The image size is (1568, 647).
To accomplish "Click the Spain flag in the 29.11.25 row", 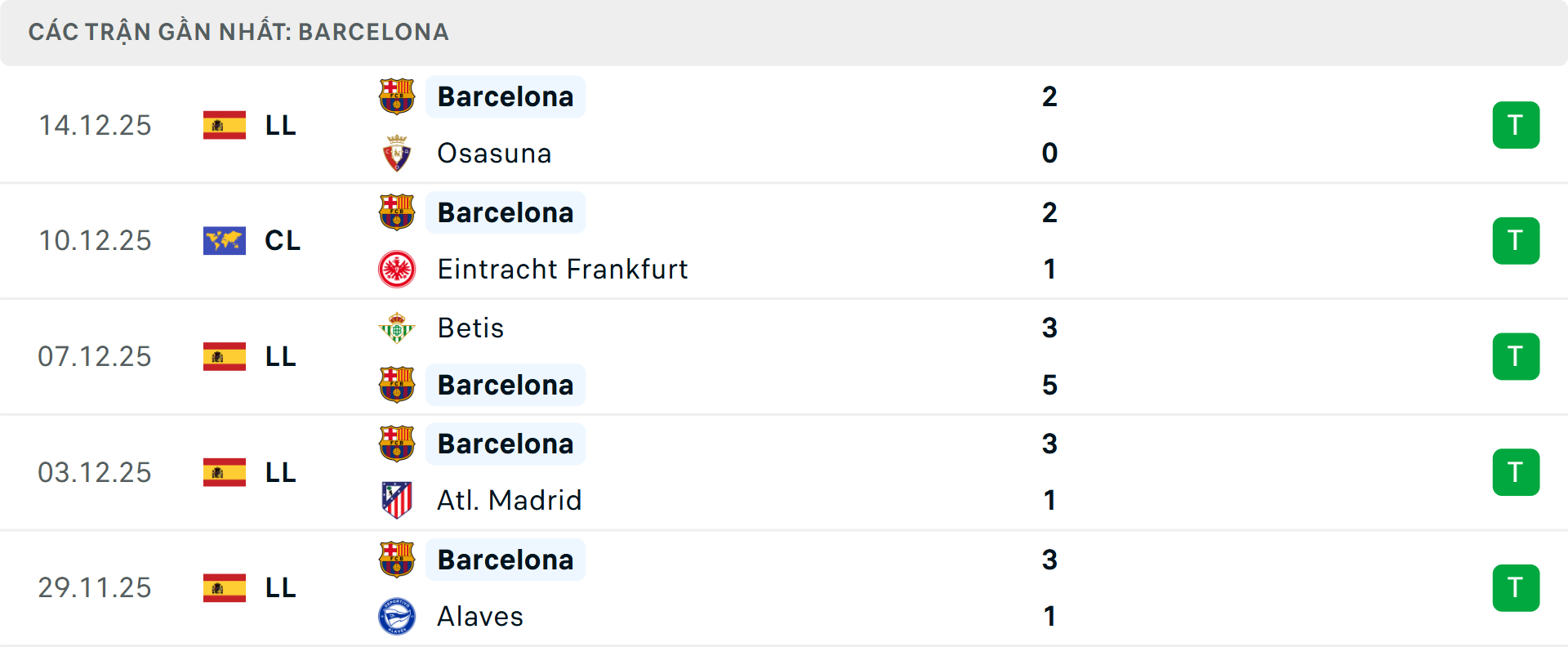I will [x=223, y=587].
